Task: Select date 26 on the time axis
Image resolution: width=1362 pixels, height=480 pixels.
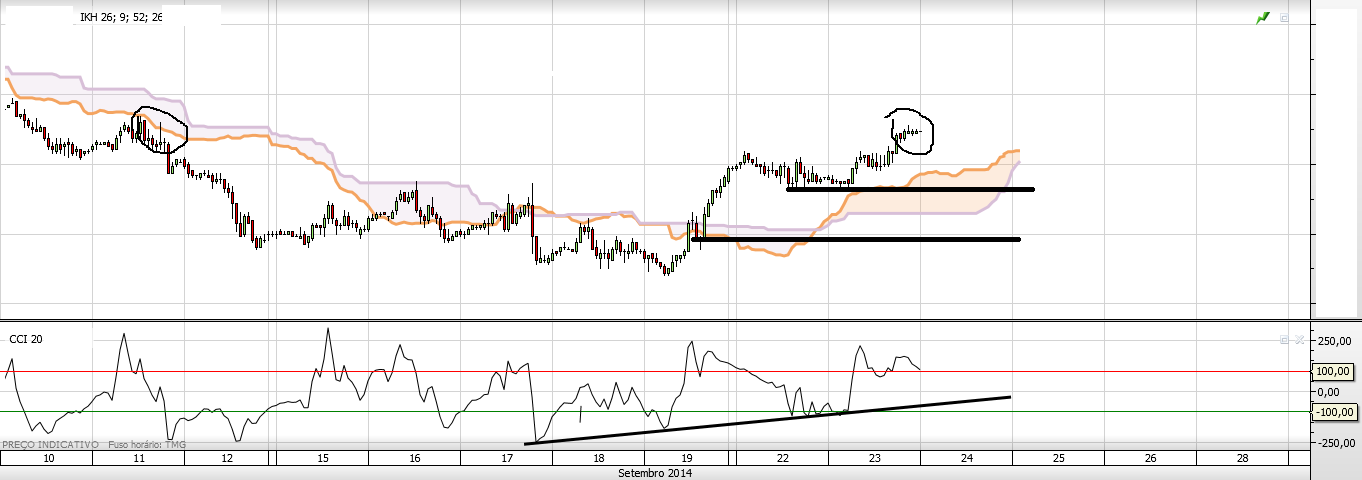Action: [x=1150, y=458]
